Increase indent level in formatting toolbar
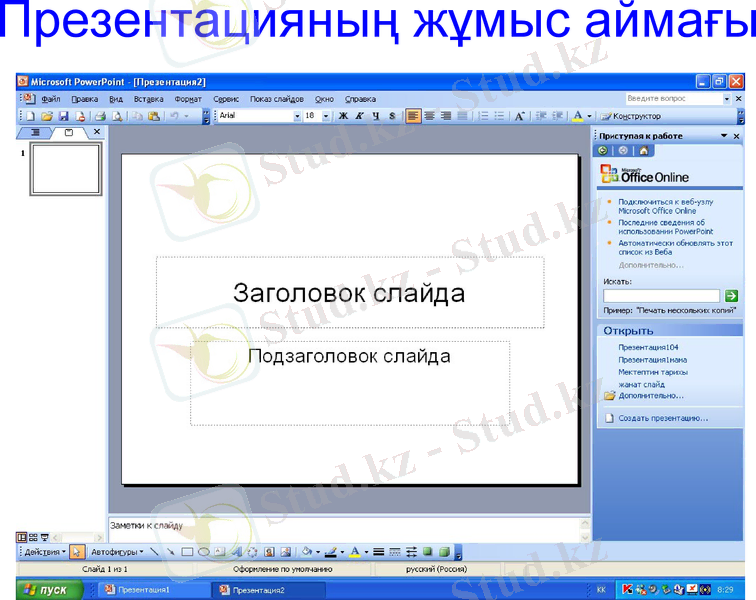Viewport: 756px width, 600px height. [x=557, y=116]
